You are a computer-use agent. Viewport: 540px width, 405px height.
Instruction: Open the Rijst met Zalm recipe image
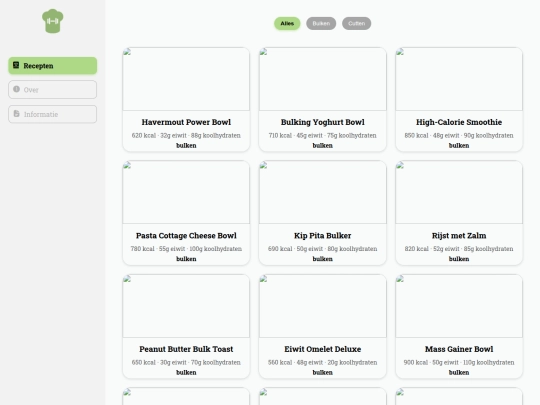pos(459,193)
